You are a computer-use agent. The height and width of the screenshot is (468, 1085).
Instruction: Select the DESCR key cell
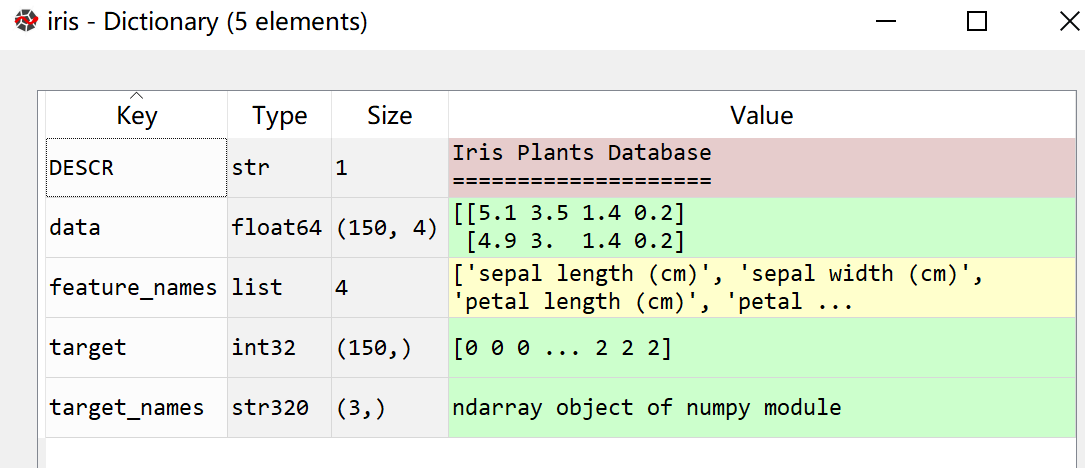136,168
